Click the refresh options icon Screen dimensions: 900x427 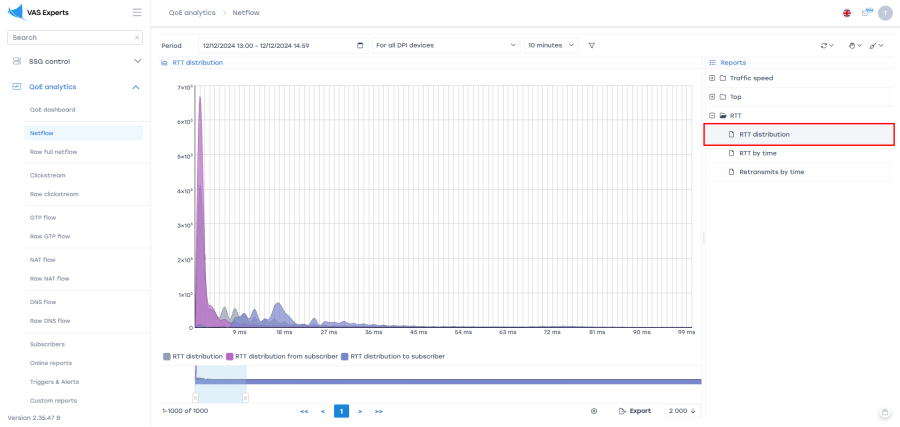click(825, 45)
